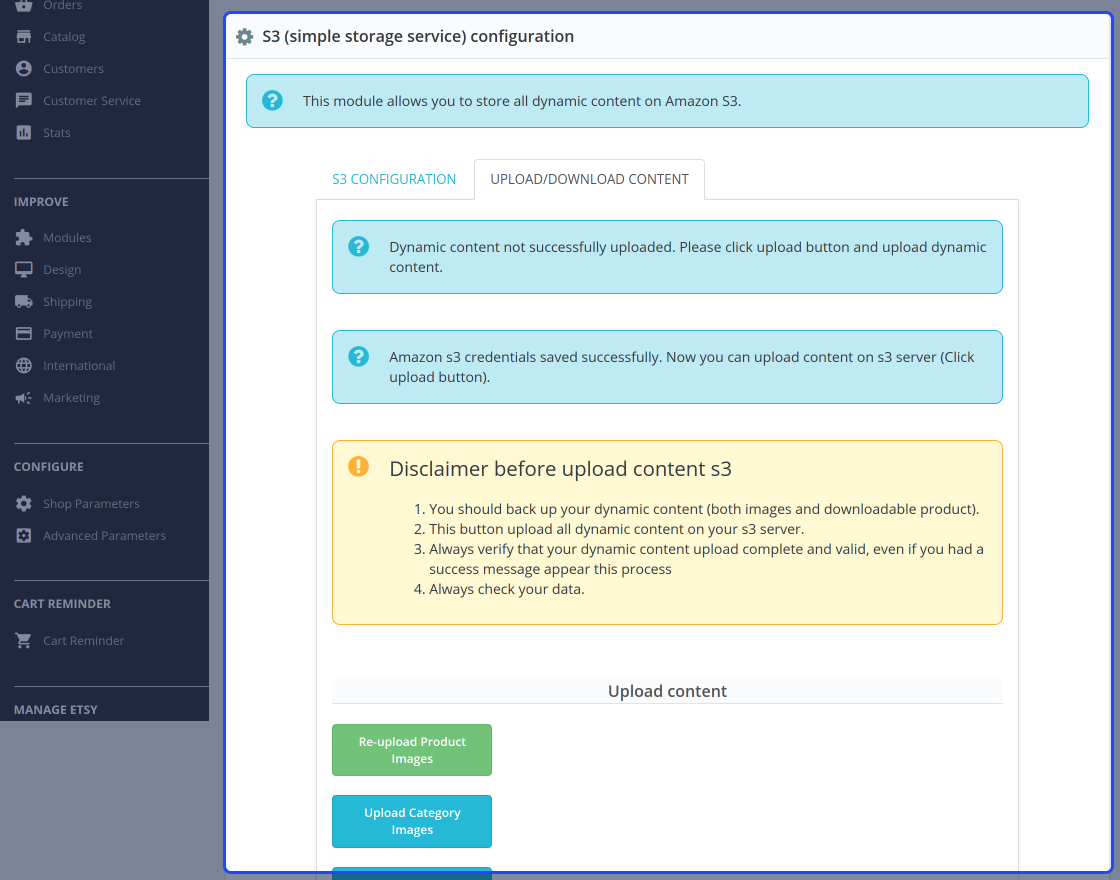Open the Orders menu entry

(x=62, y=5)
